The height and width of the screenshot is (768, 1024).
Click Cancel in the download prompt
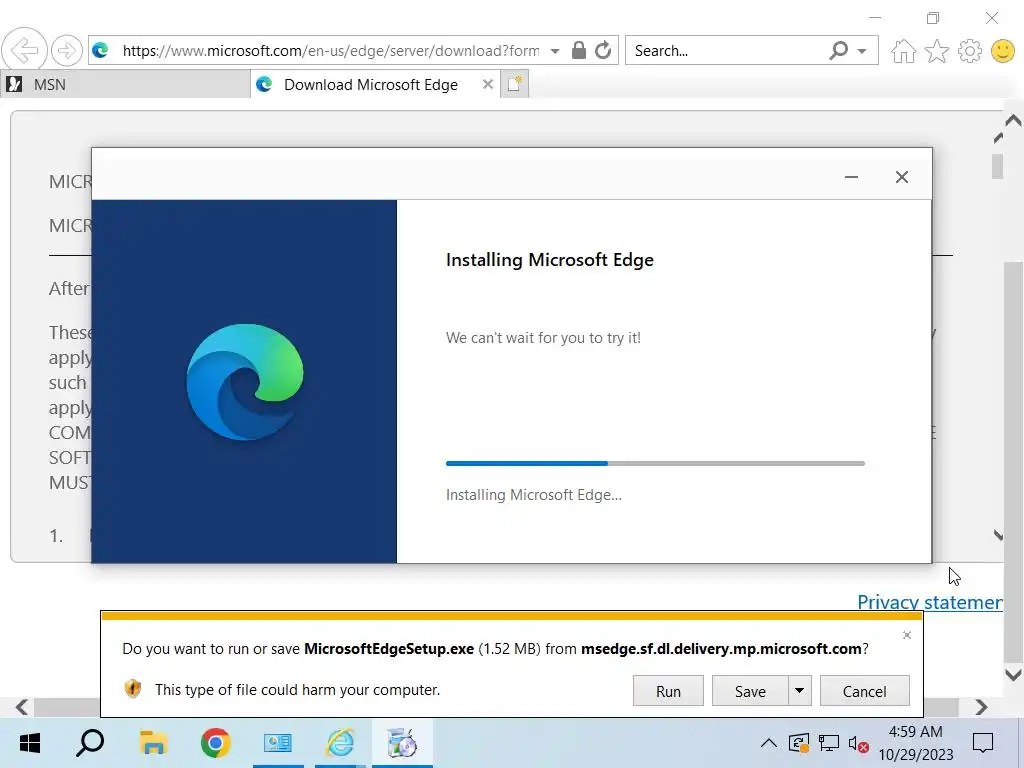[864, 691]
